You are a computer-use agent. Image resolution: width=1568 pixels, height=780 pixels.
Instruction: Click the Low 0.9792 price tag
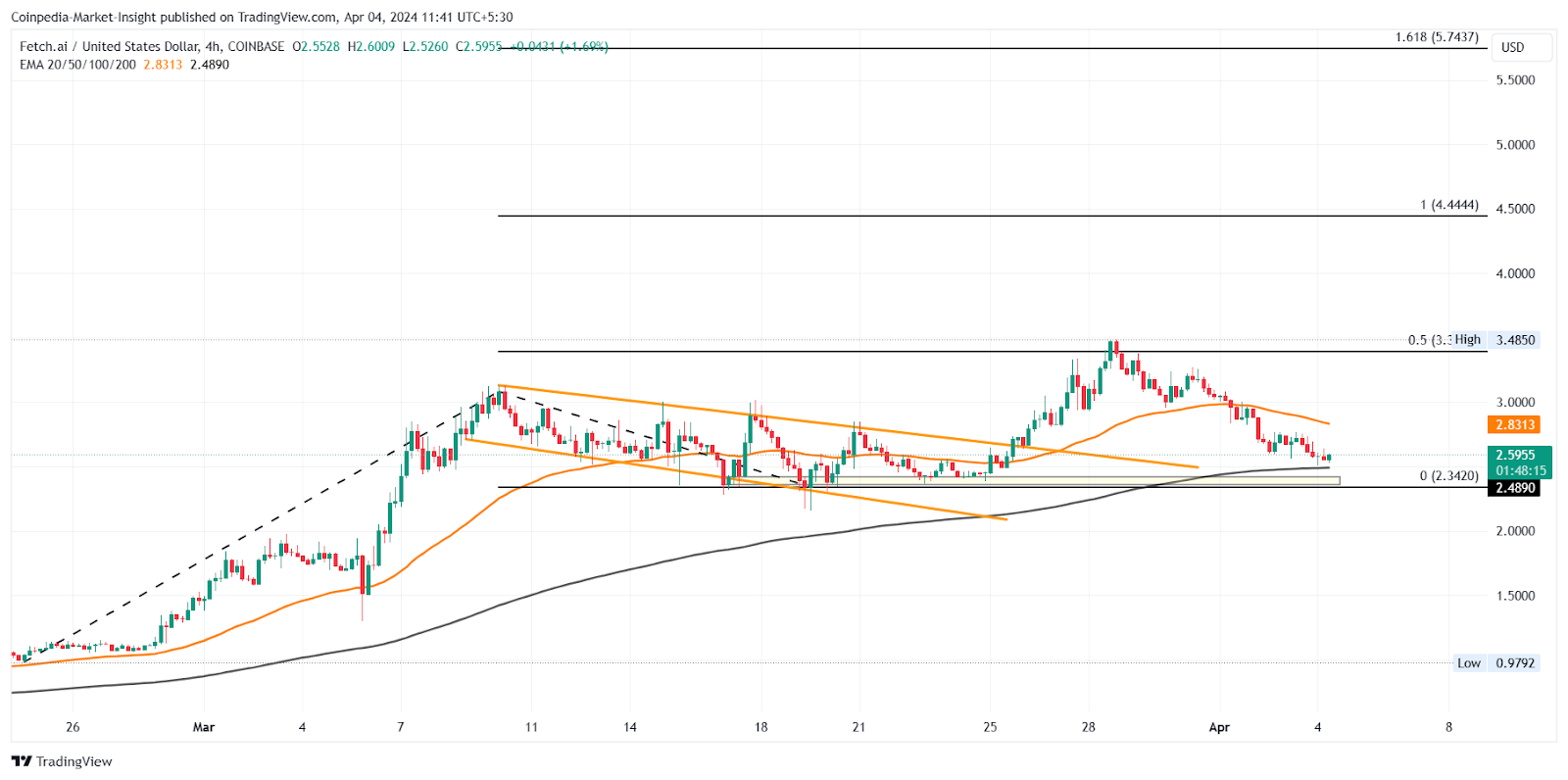(1495, 663)
